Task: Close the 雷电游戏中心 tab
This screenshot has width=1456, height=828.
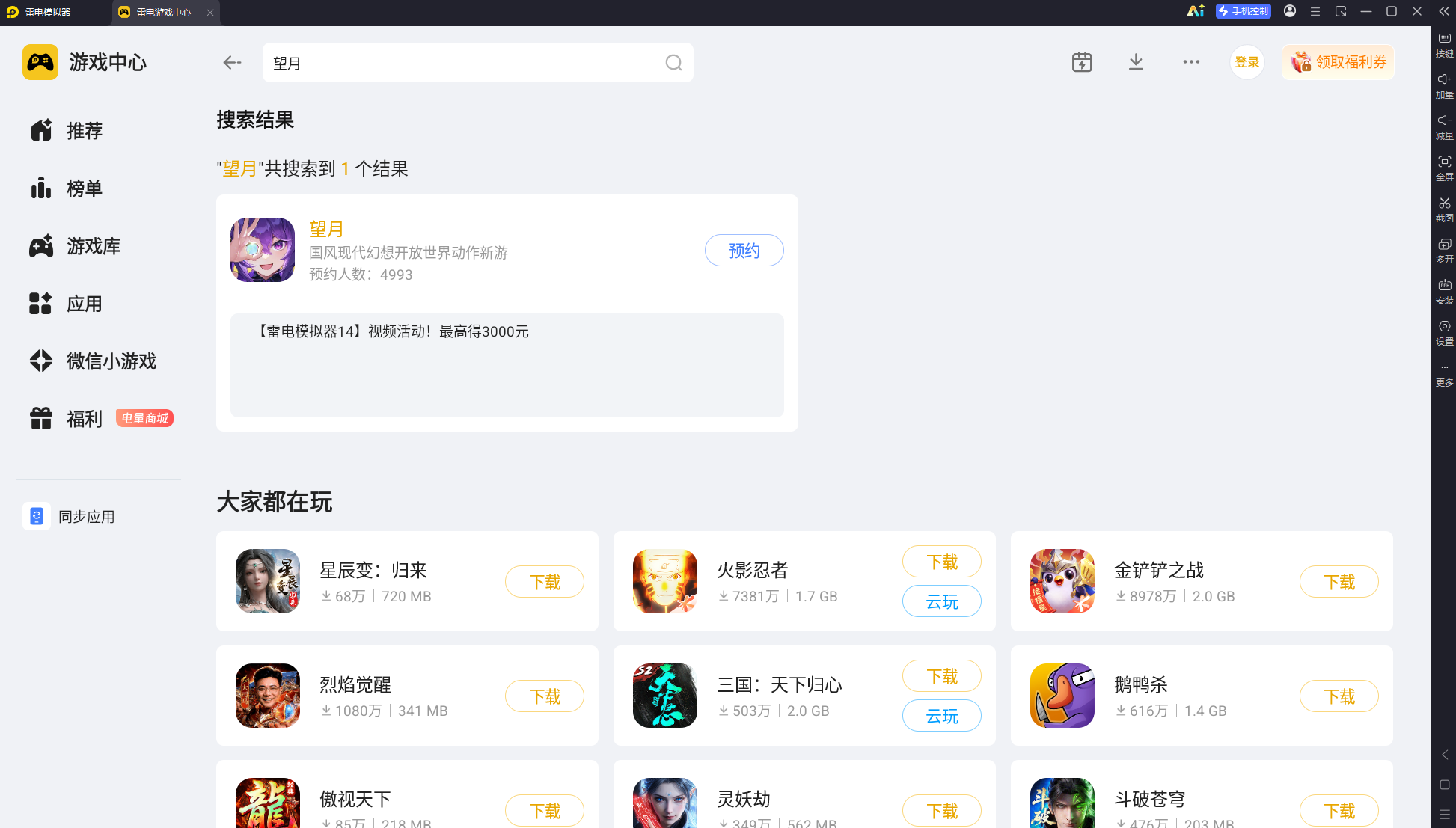Action: tap(210, 12)
